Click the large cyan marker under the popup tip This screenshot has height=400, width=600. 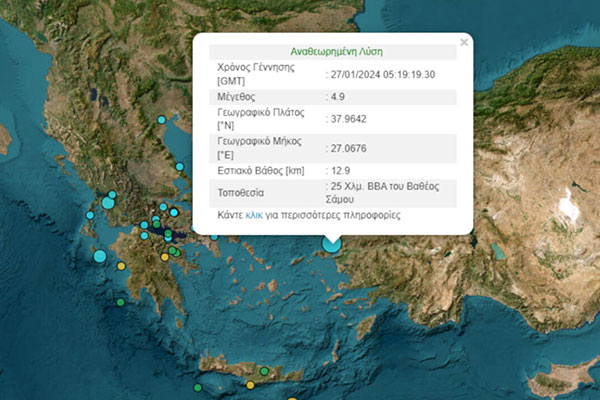pos(331,244)
